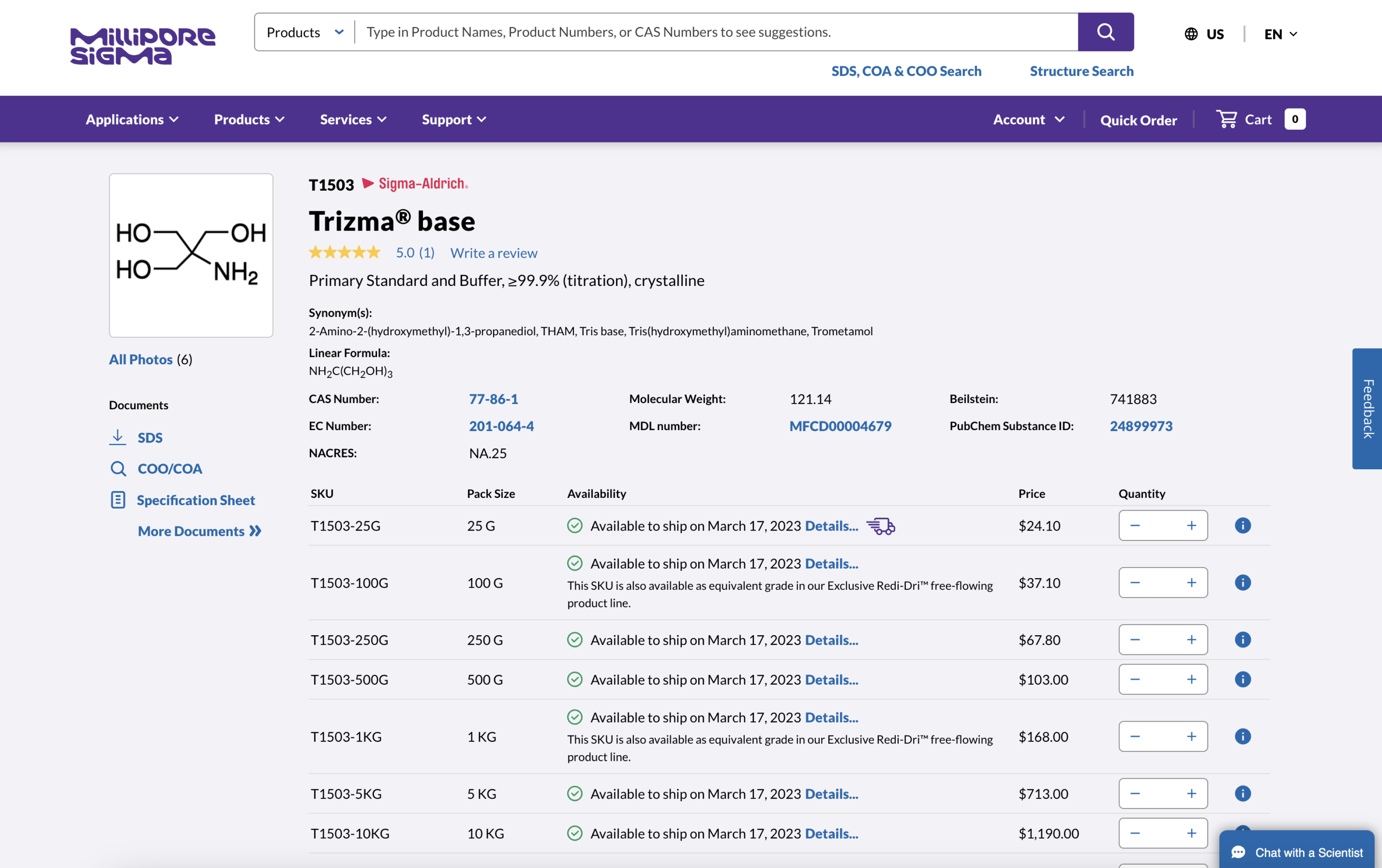This screenshot has height=868, width=1382.
Task: Click the info icon for T1503-5KG
Action: [x=1242, y=794]
